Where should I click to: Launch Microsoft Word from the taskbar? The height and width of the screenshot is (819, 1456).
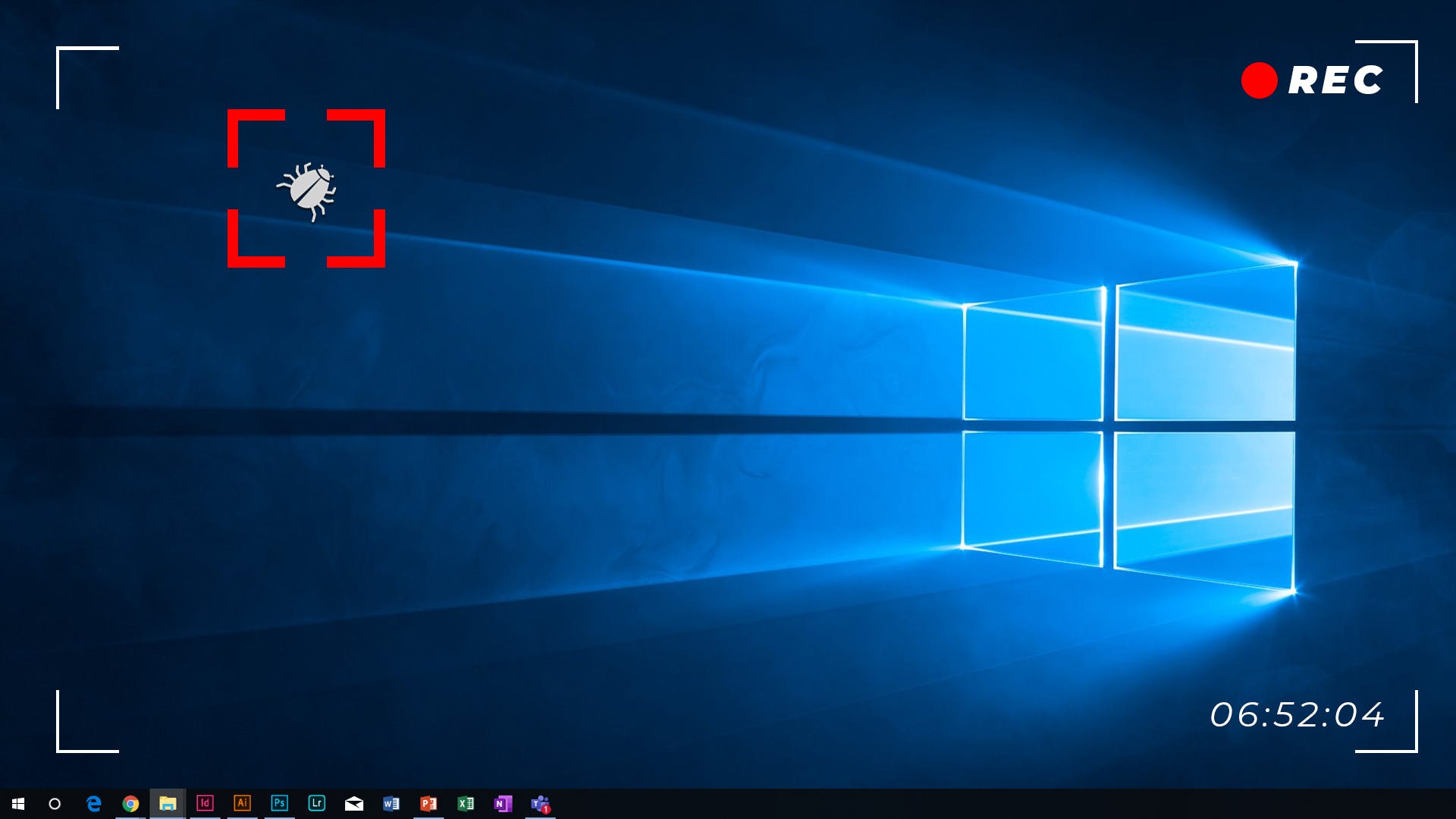(391, 804)
